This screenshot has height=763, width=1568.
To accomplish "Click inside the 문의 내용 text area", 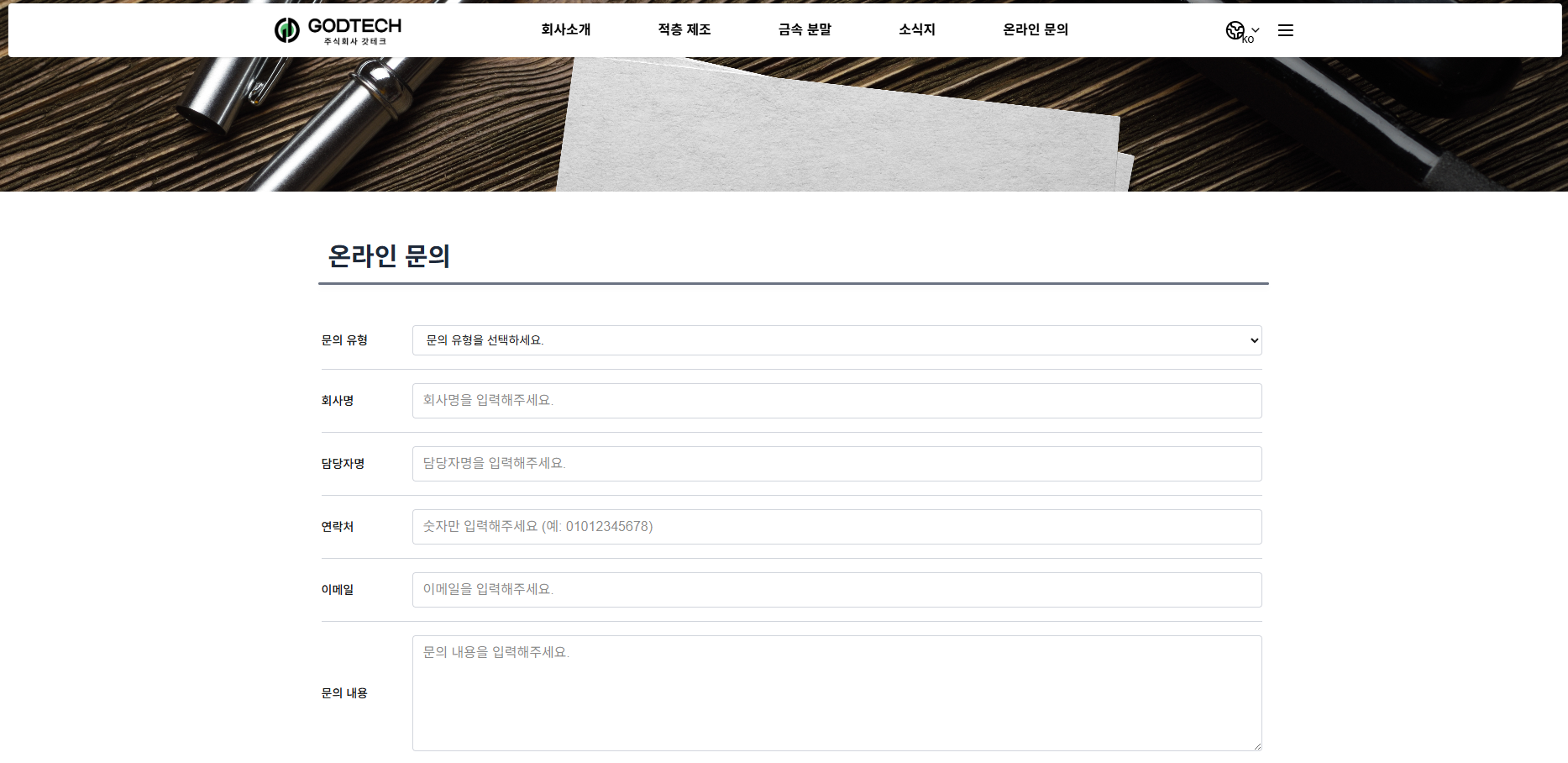I will pos(836,693).
